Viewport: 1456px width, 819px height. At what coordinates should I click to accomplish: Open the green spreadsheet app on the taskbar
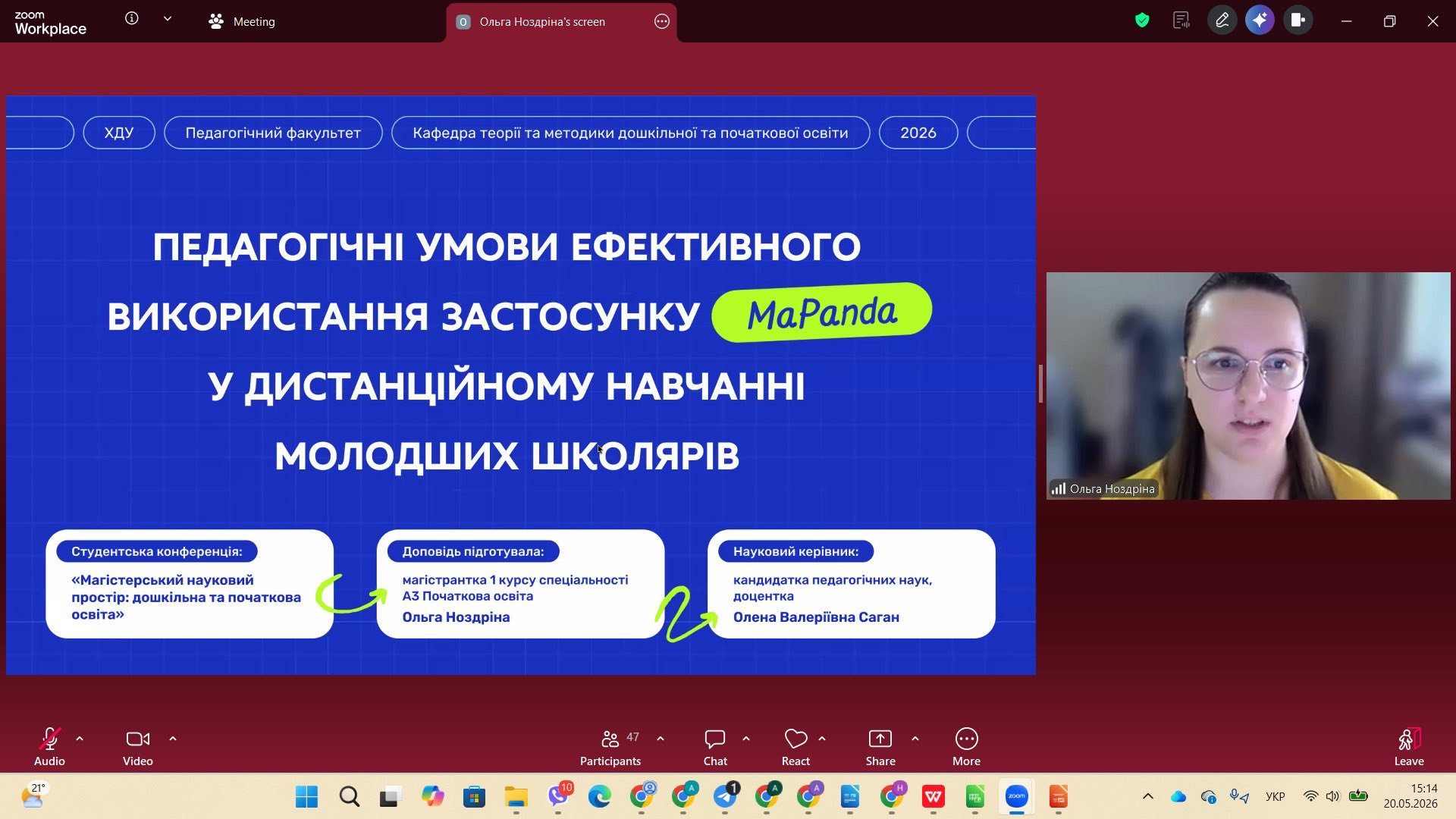[975, 797]
